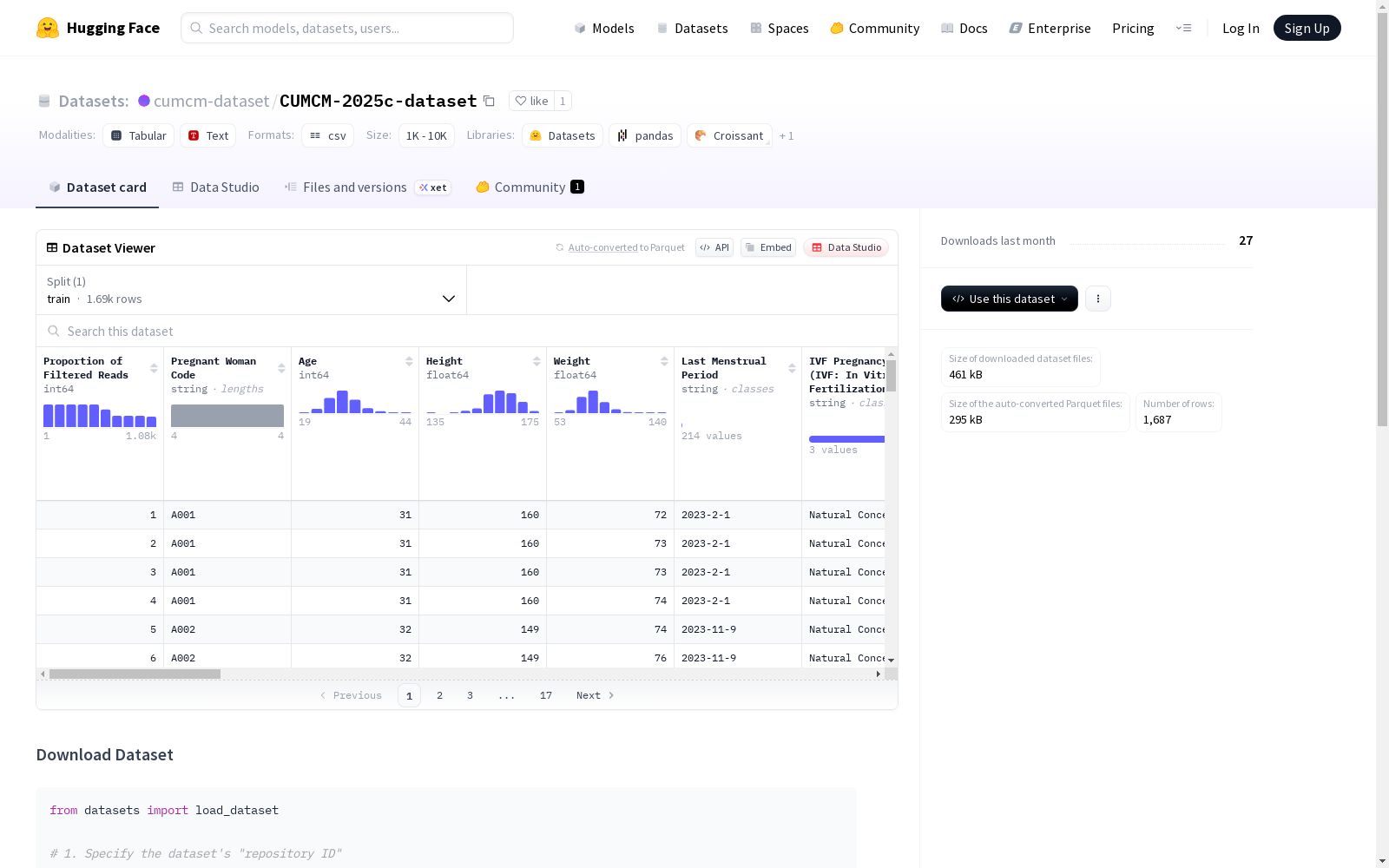1389x868 pixels.
Task: Click the Log In link
Action: (x=1241, y=28)
